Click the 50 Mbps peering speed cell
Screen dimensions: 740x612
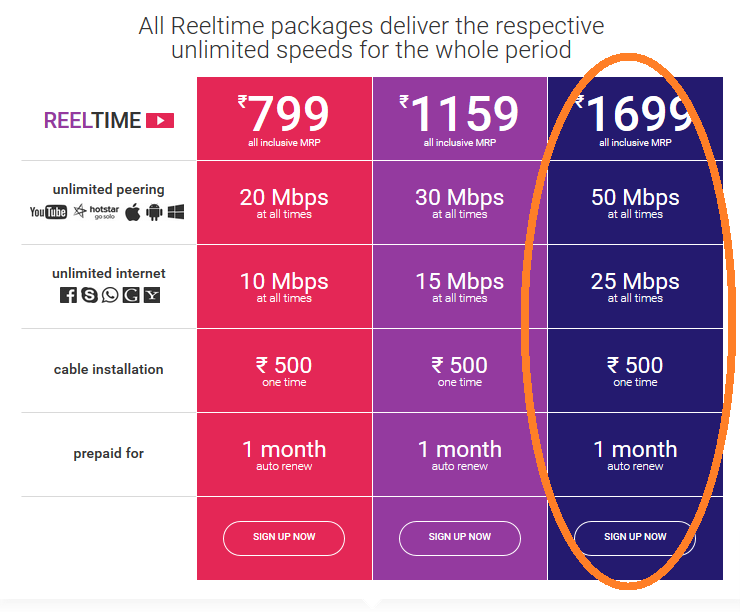point(635,202)
